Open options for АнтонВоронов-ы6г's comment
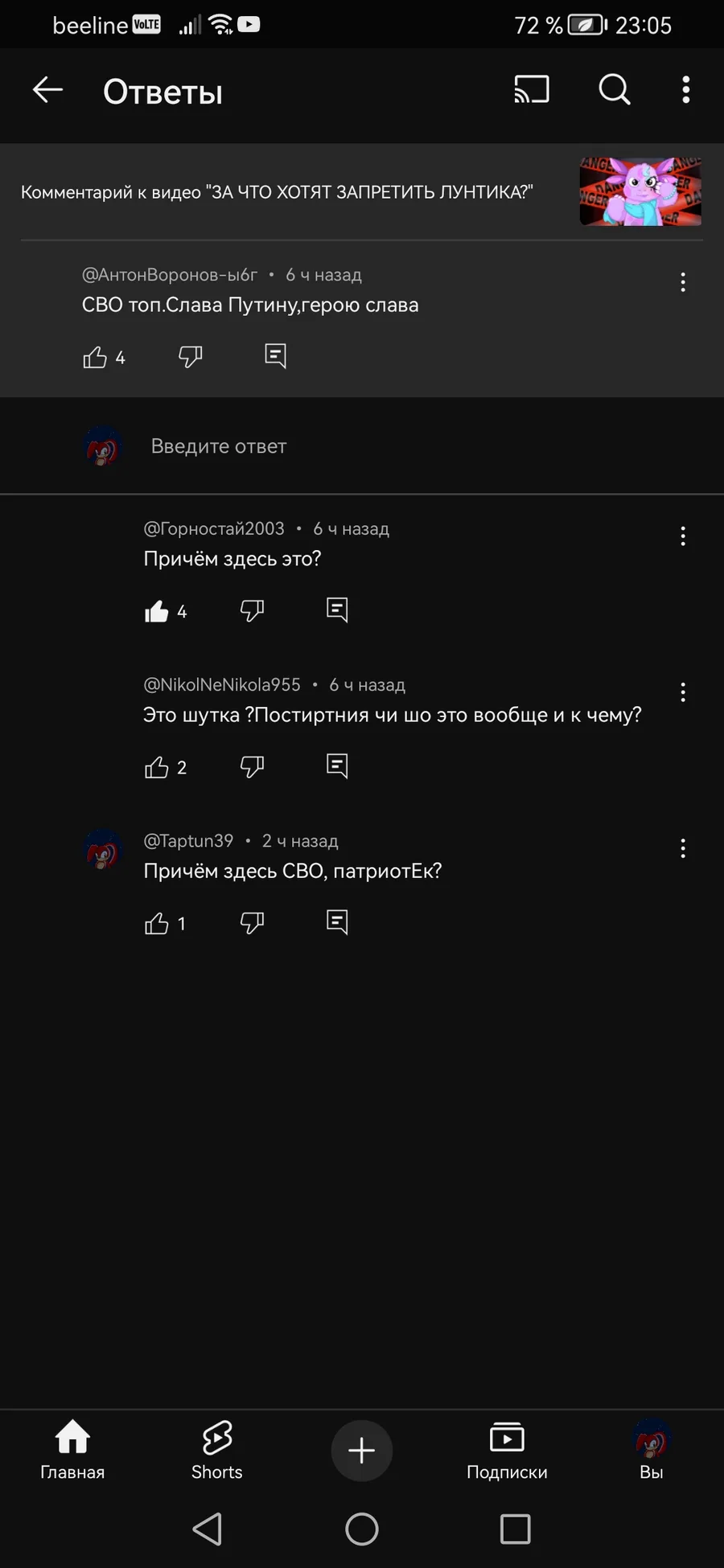The image size is (724, 1568). 683,282
